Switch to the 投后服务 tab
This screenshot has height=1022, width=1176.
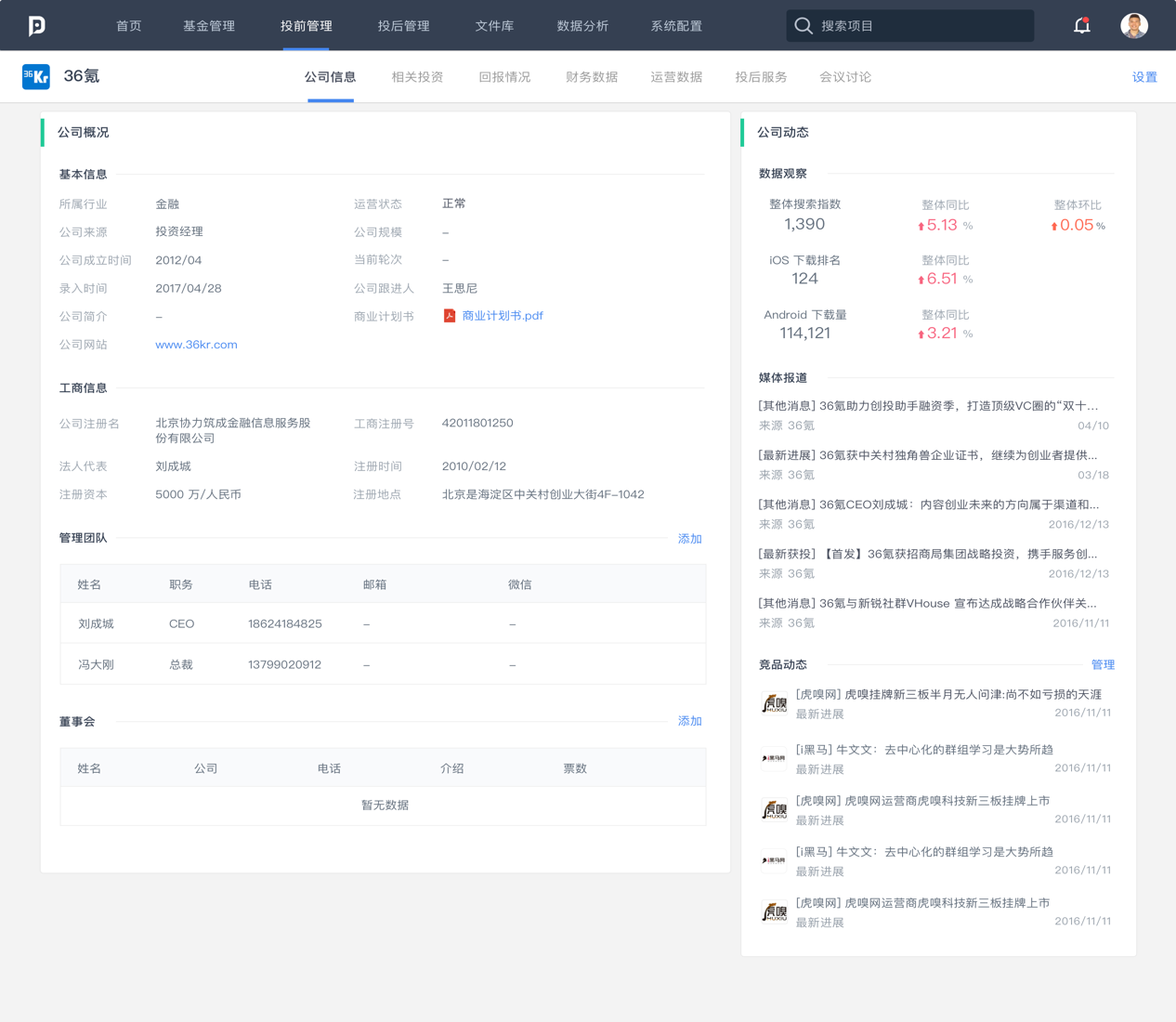tap(761, 77)
